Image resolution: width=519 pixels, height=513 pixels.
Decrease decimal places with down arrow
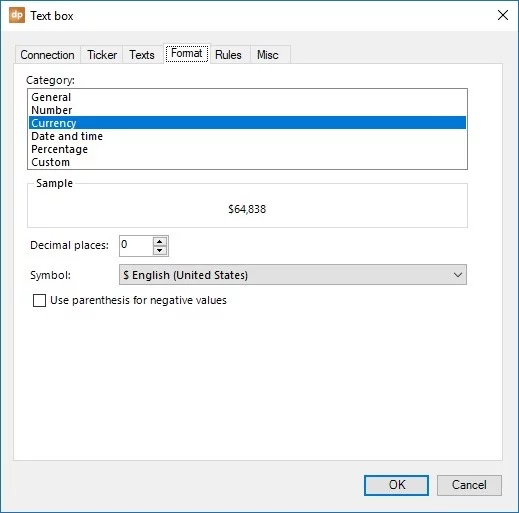(x=160, y=250)
